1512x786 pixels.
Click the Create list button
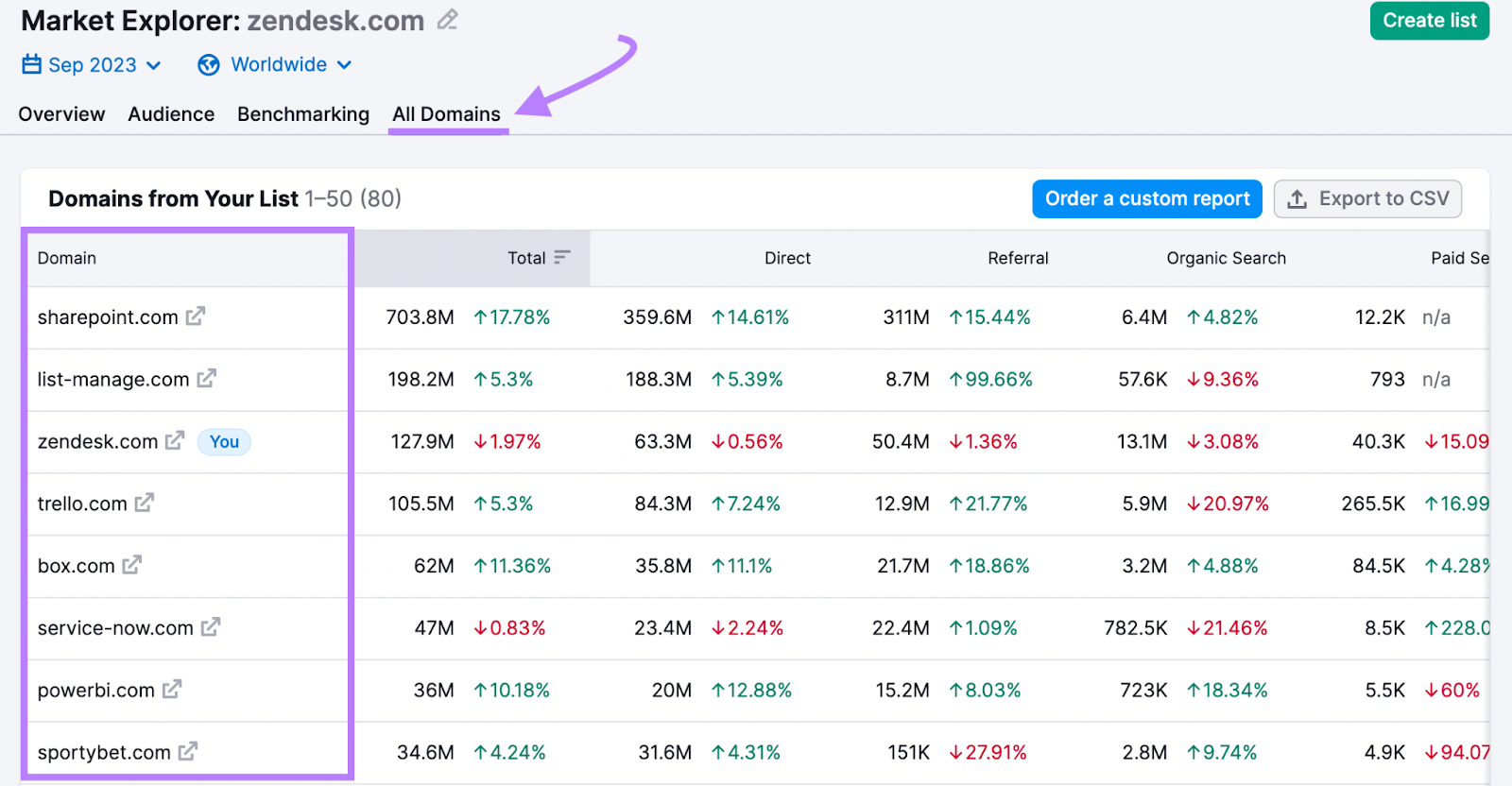[x=1430, y=21]
